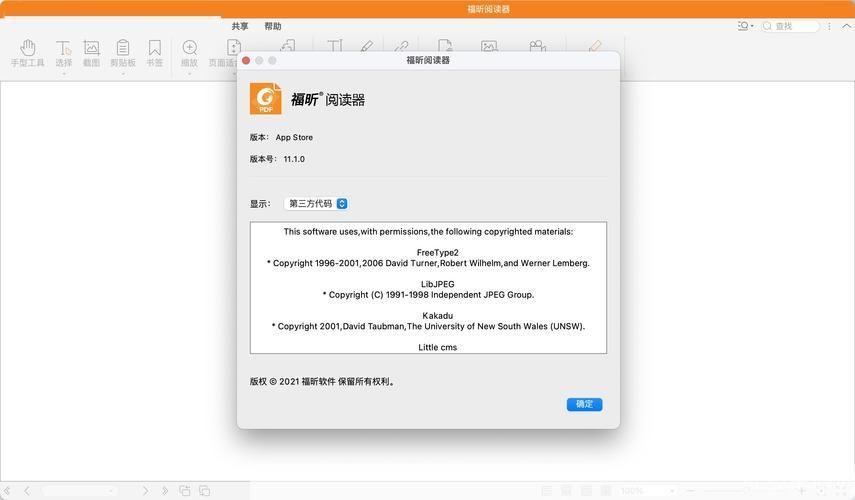
Task: Go to next page using status bar arrow
Action: pyautogui.click(x=145, y=491)
